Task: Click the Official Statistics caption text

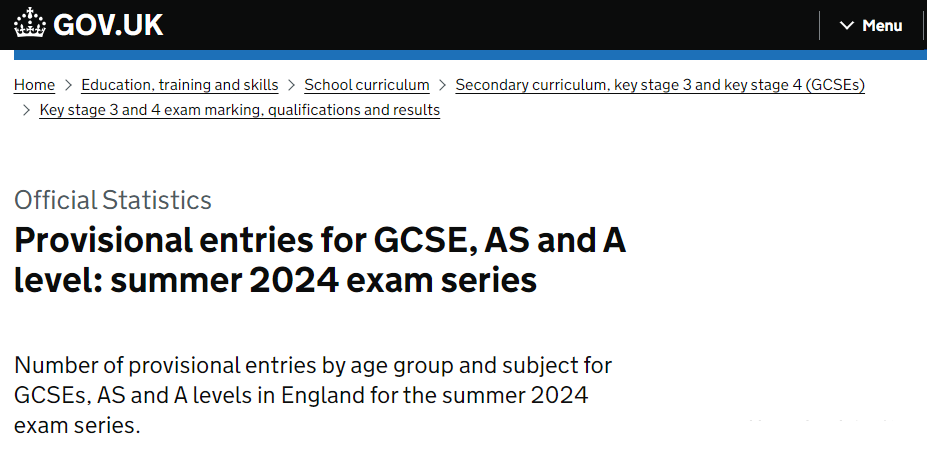Action: (x=113, y=200)
